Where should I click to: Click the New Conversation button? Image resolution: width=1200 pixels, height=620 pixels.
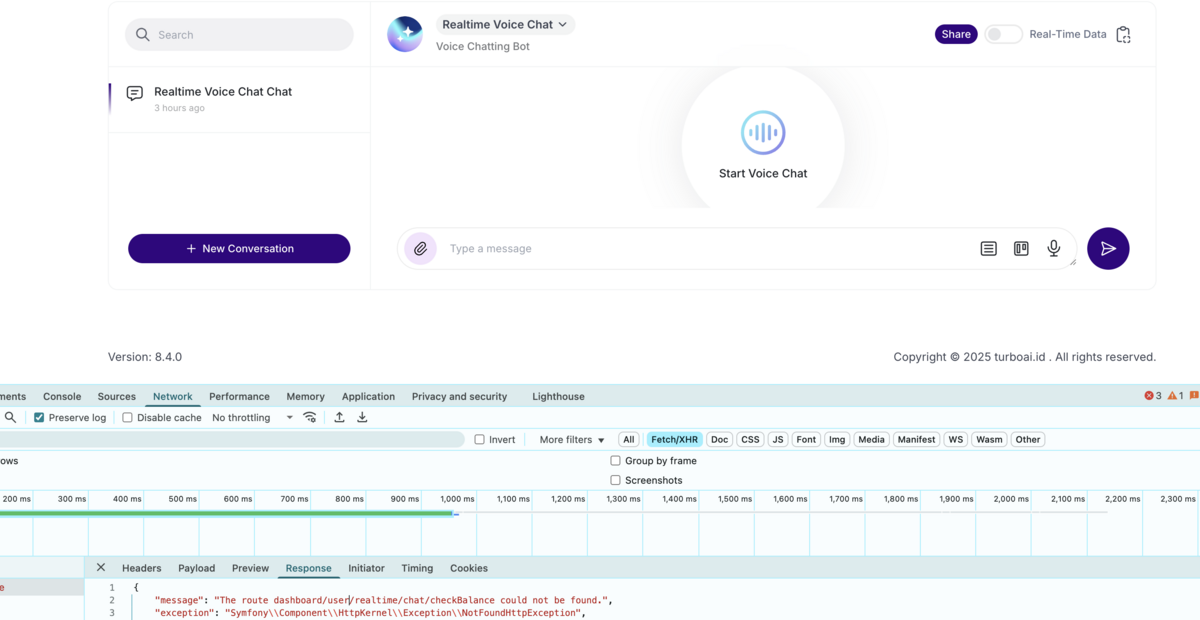[x=239, y=249]
